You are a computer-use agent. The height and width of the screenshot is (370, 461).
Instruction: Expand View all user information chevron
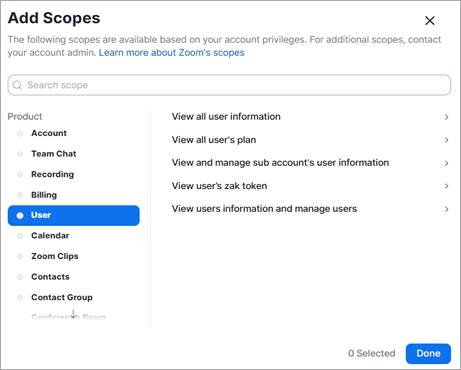446,117
